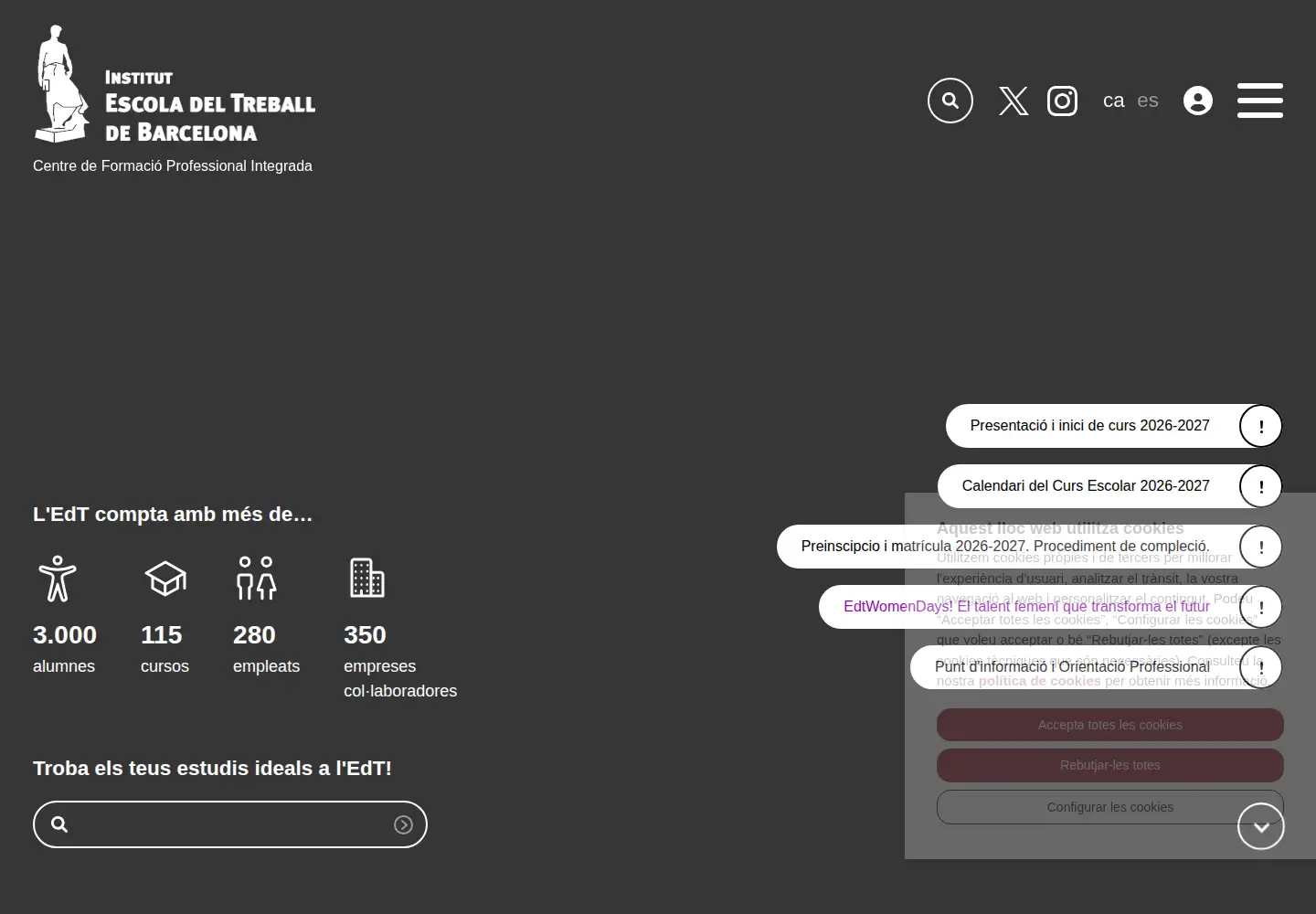
Task: Visit the X (Twitter) profile icon
Action: pos(1014,101)
